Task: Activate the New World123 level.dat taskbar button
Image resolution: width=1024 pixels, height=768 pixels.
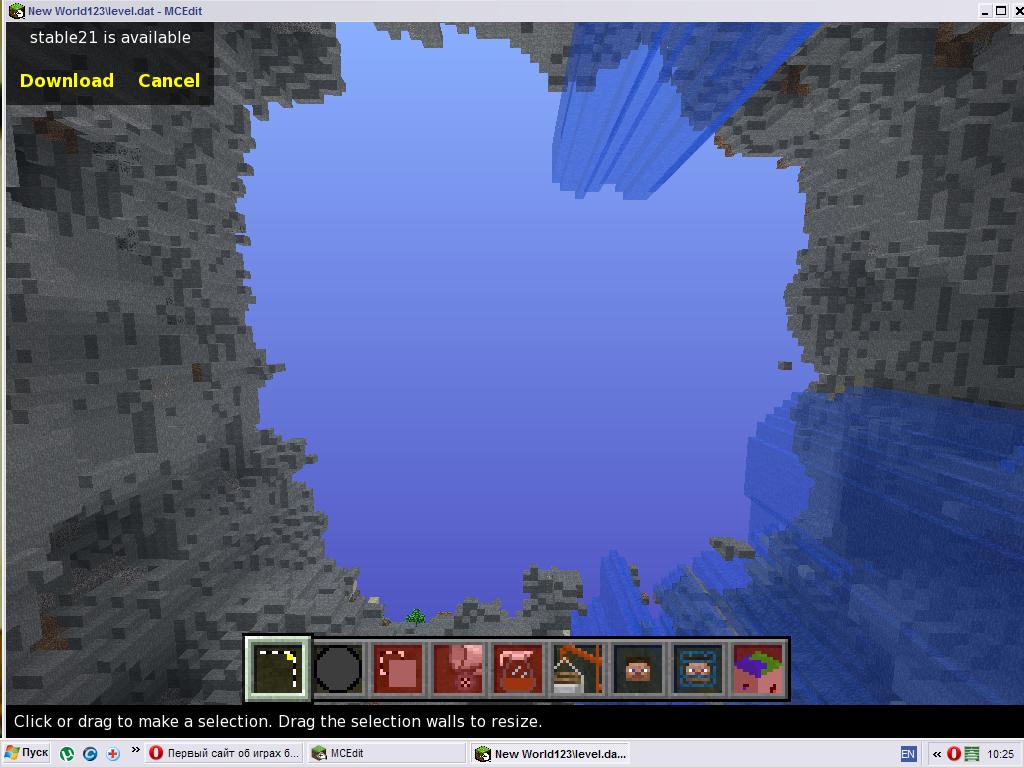Action: pos(550,754)
